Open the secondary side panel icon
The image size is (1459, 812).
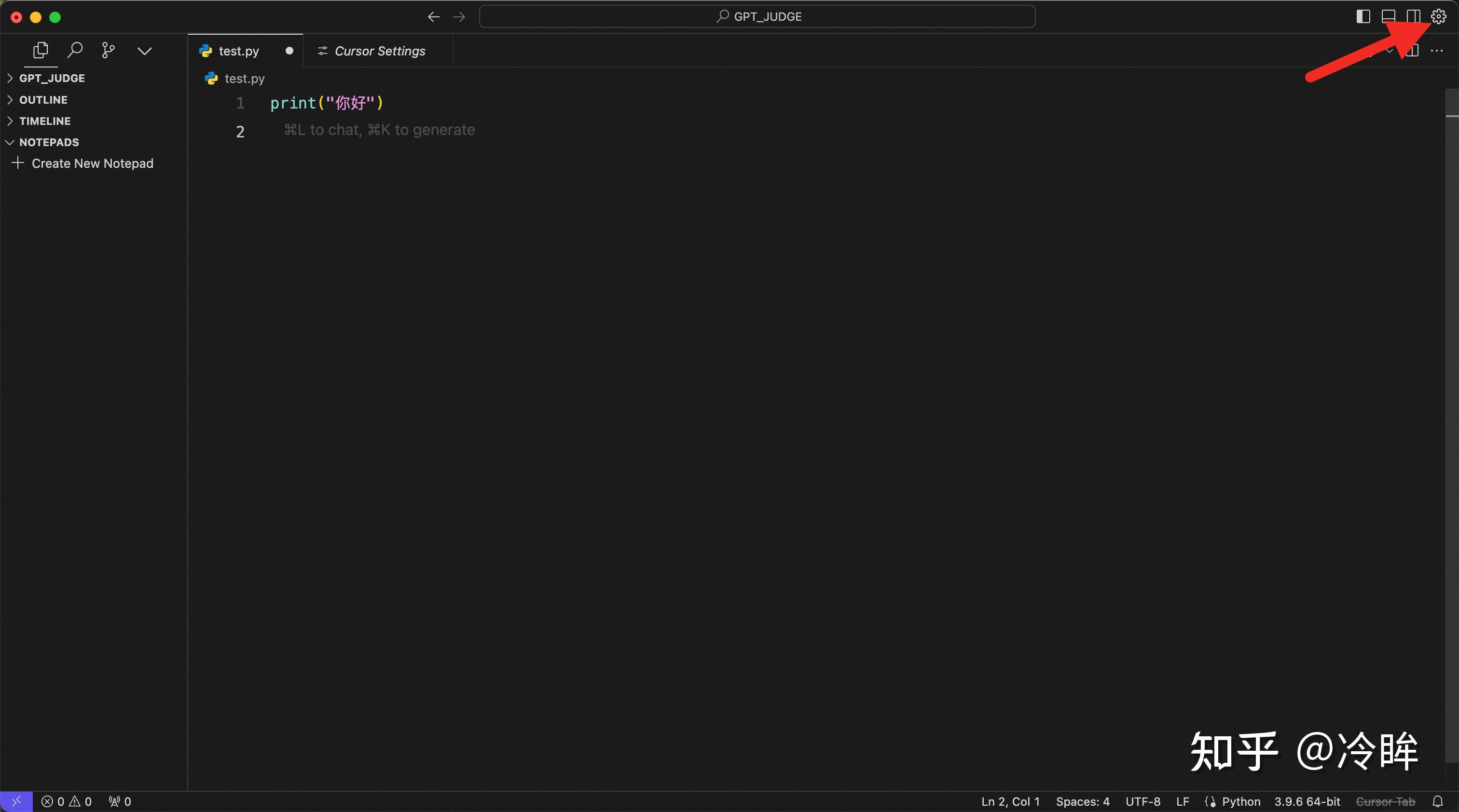pyautogui.click(x=1413, y=16)
